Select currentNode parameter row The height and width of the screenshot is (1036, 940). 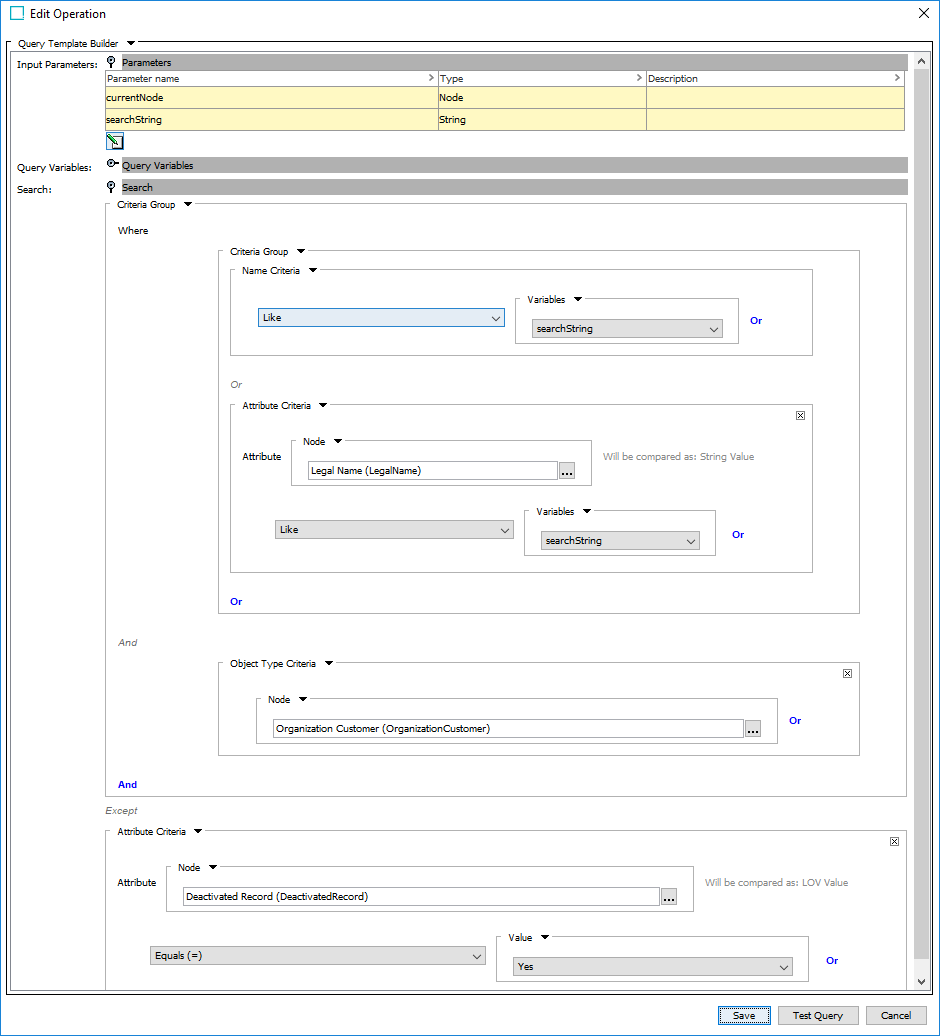coord(505,98)
